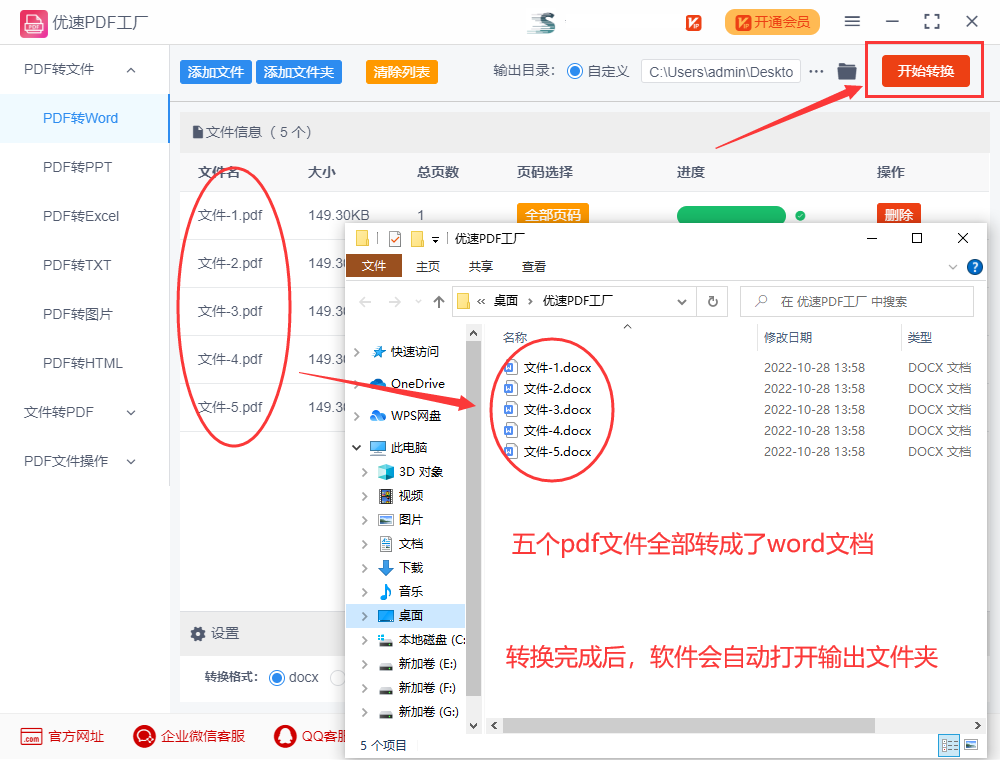The width and height of the screenshot is (1000, 760).
Task: Click the 清除列表 button
Action: [x=402, y=72]
